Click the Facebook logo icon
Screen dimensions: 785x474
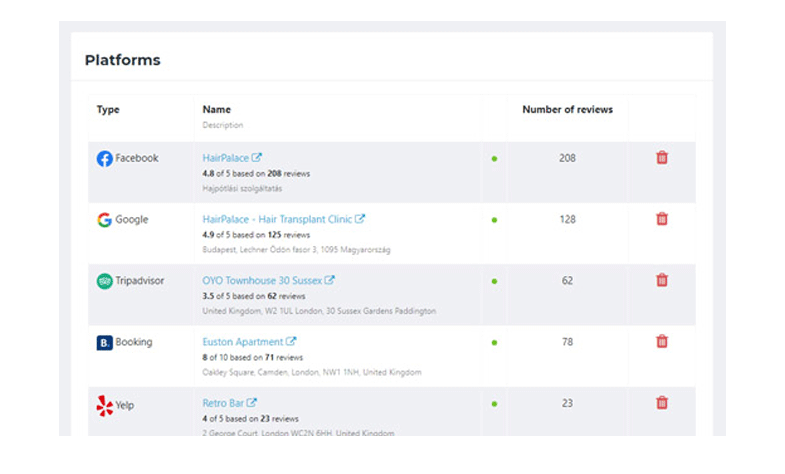click(104, 158)
